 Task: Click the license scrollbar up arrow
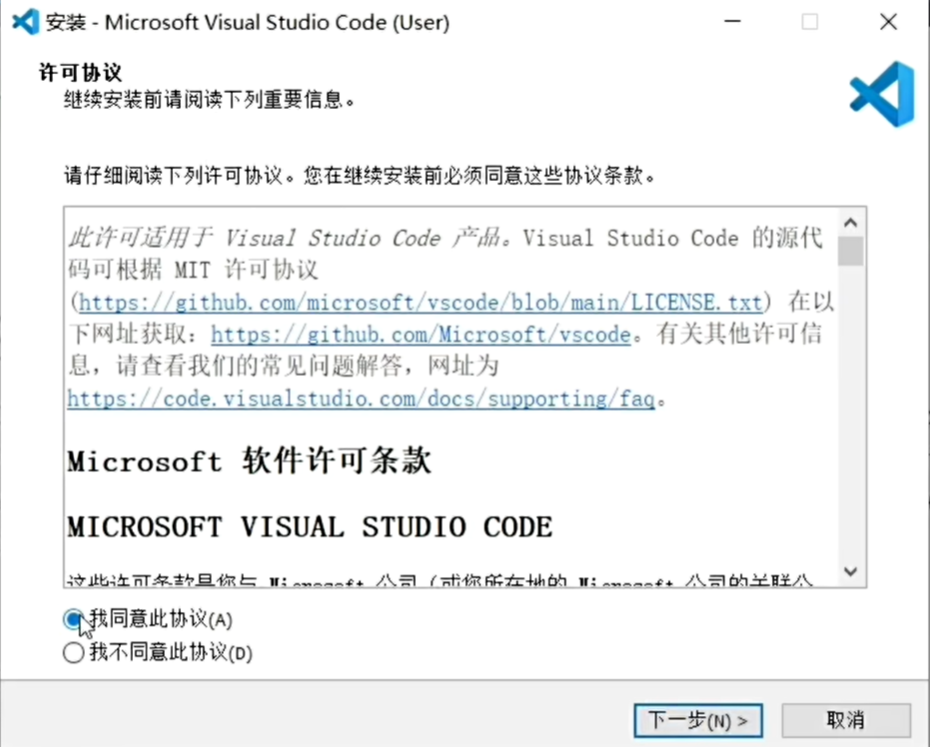(851, 222)
